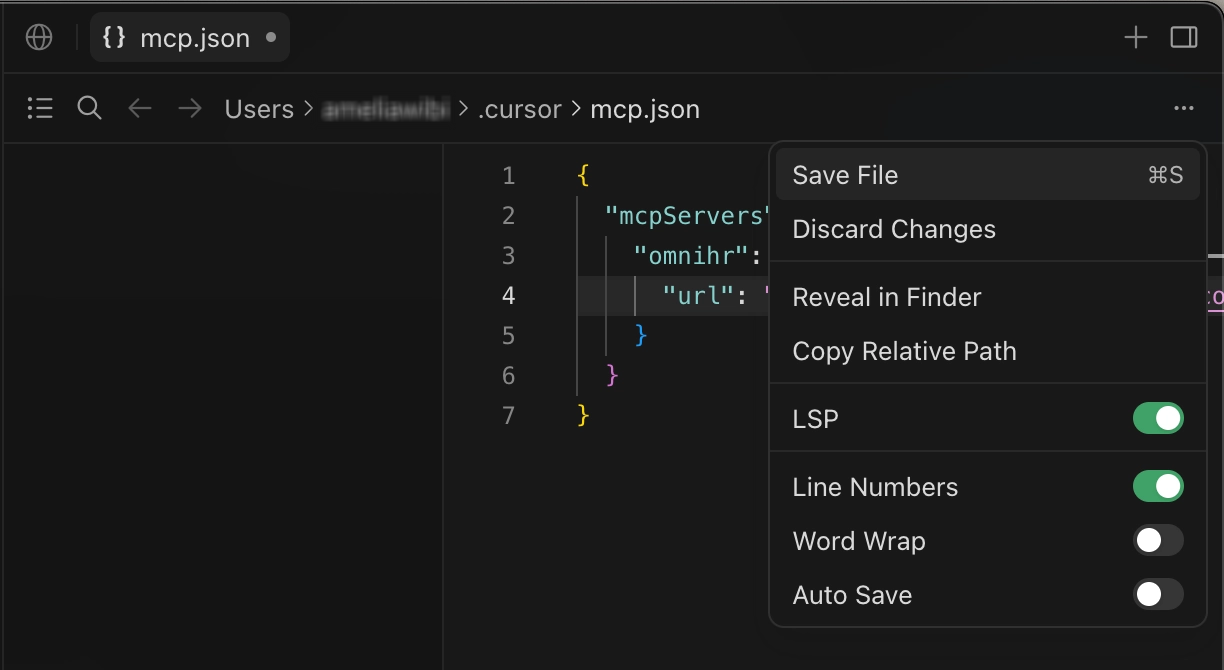
Task: Click the search magnifier icon
Action: tap(90, 108)
